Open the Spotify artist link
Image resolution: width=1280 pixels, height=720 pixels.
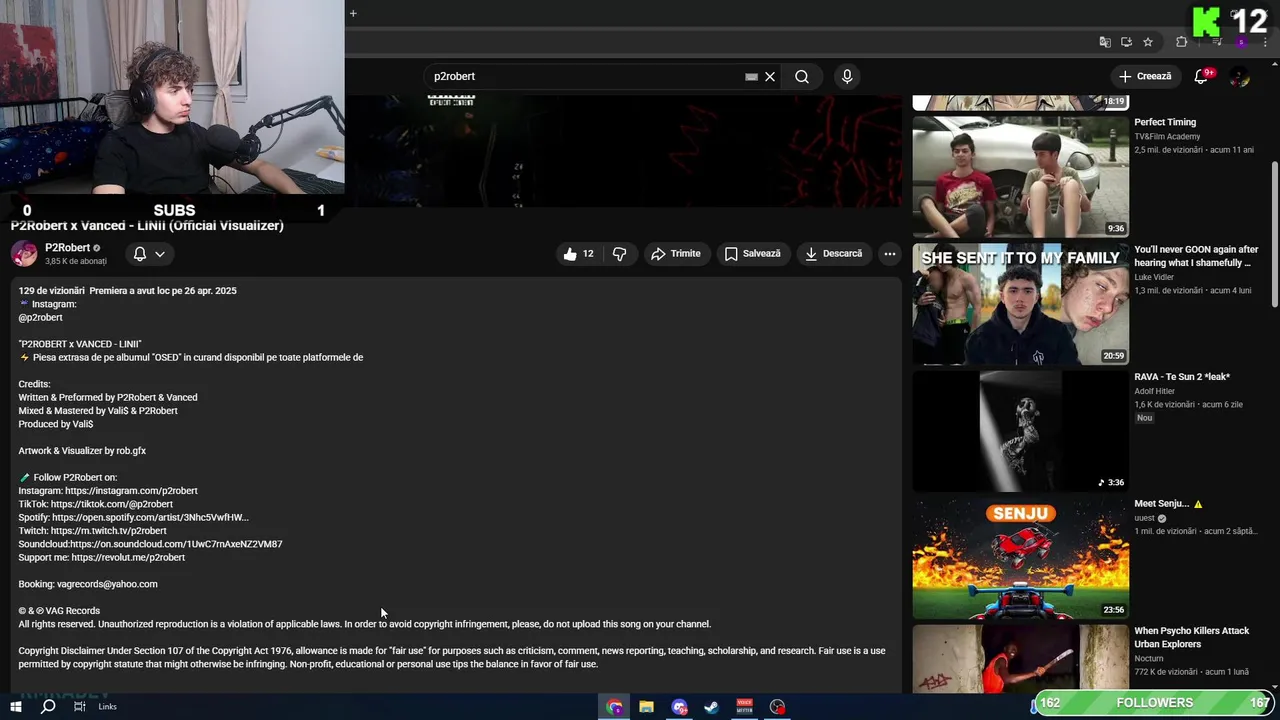(x=150, y=518)
